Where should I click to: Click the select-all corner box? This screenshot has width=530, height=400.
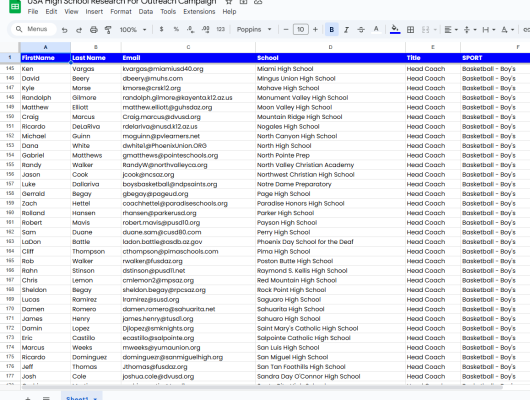pyautogui.click(x=10, y=47)
